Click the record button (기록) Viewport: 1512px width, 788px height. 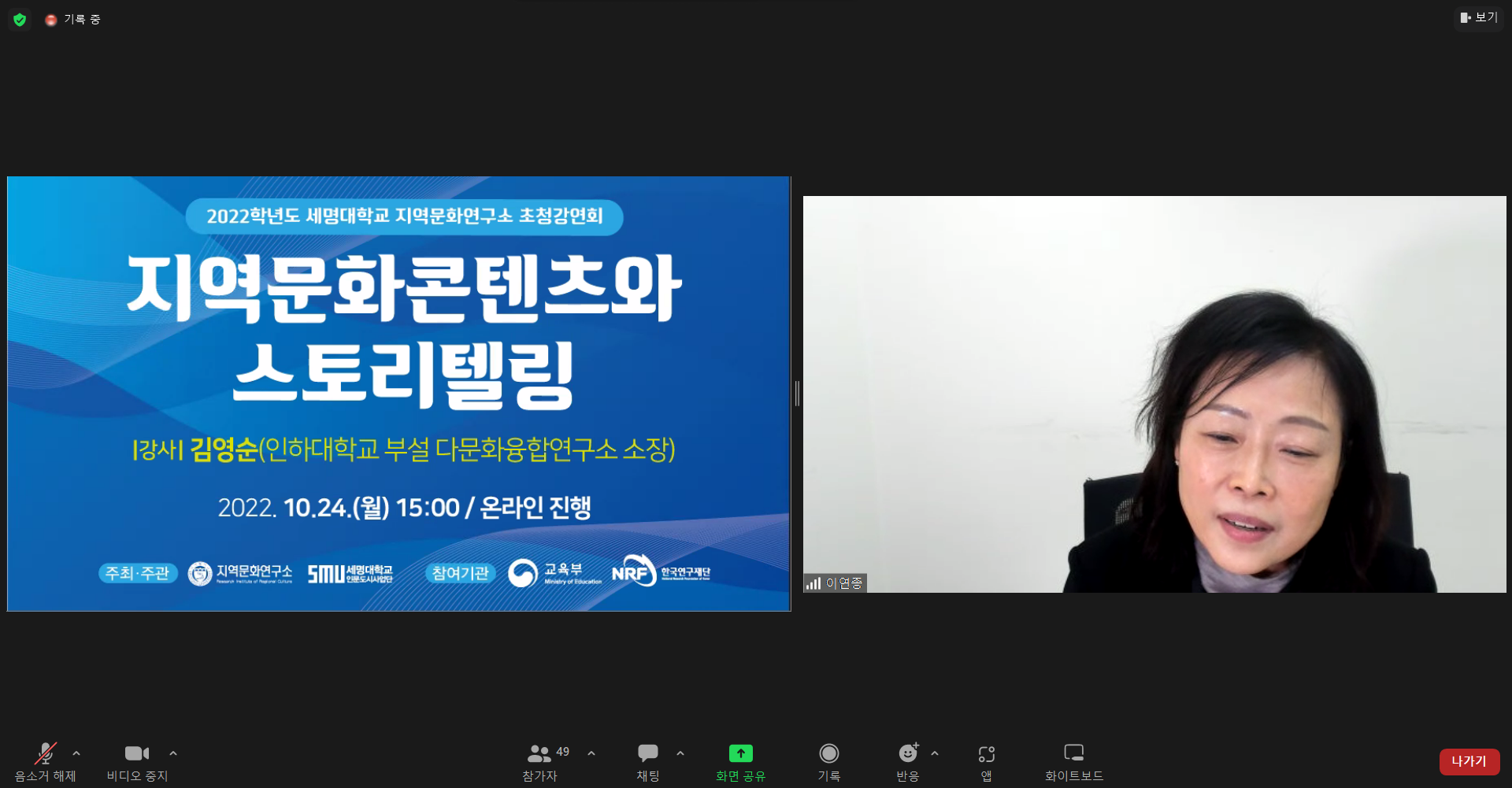(828, 762)
